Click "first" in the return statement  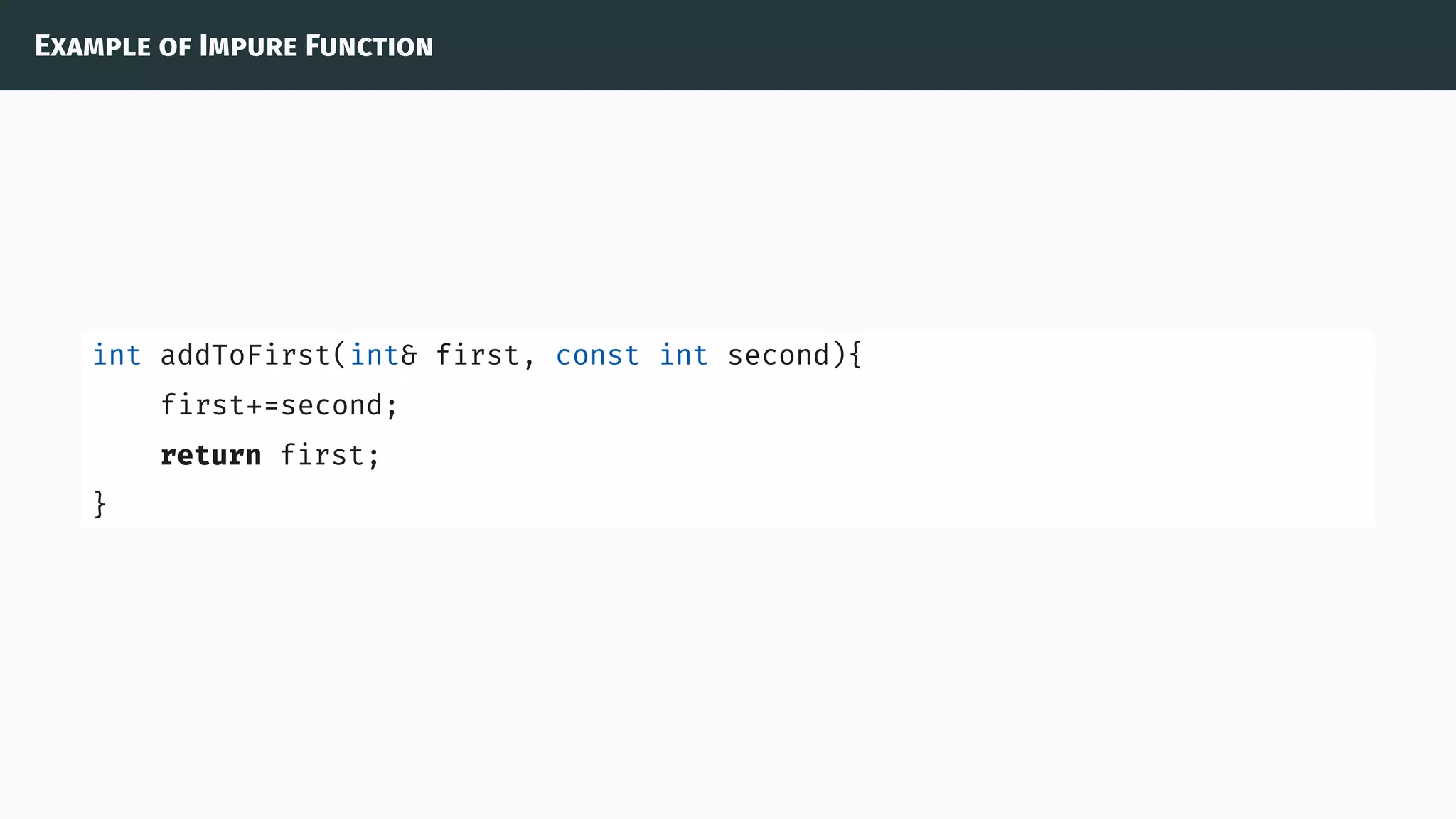[x=322, y=456]
